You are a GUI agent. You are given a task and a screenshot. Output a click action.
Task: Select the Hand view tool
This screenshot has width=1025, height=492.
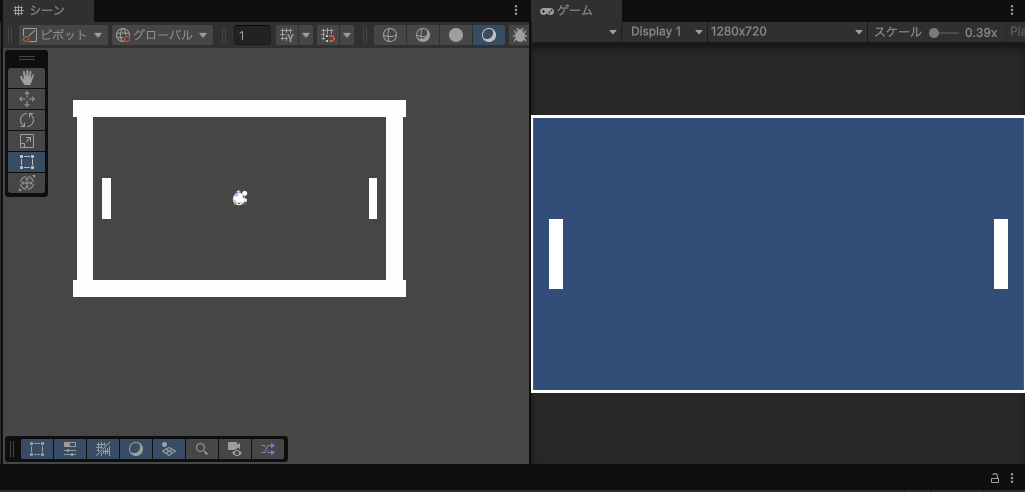27,78
